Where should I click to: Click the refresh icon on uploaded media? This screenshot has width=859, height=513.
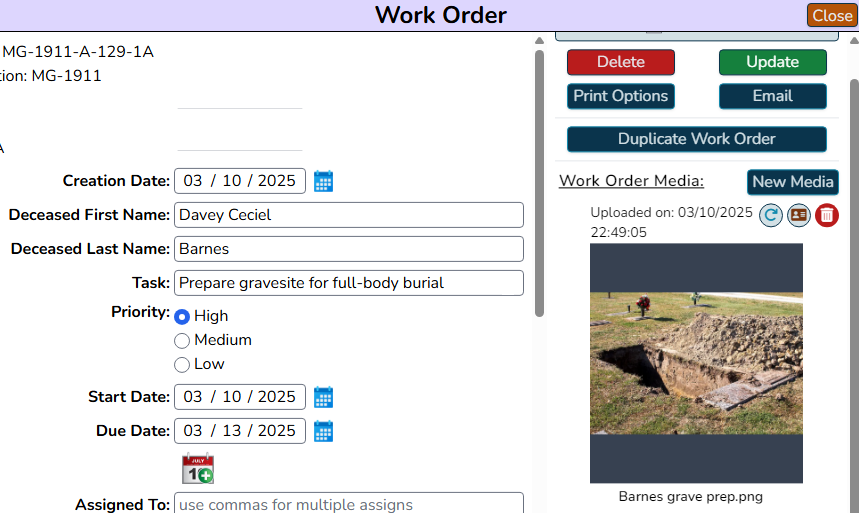771,215
